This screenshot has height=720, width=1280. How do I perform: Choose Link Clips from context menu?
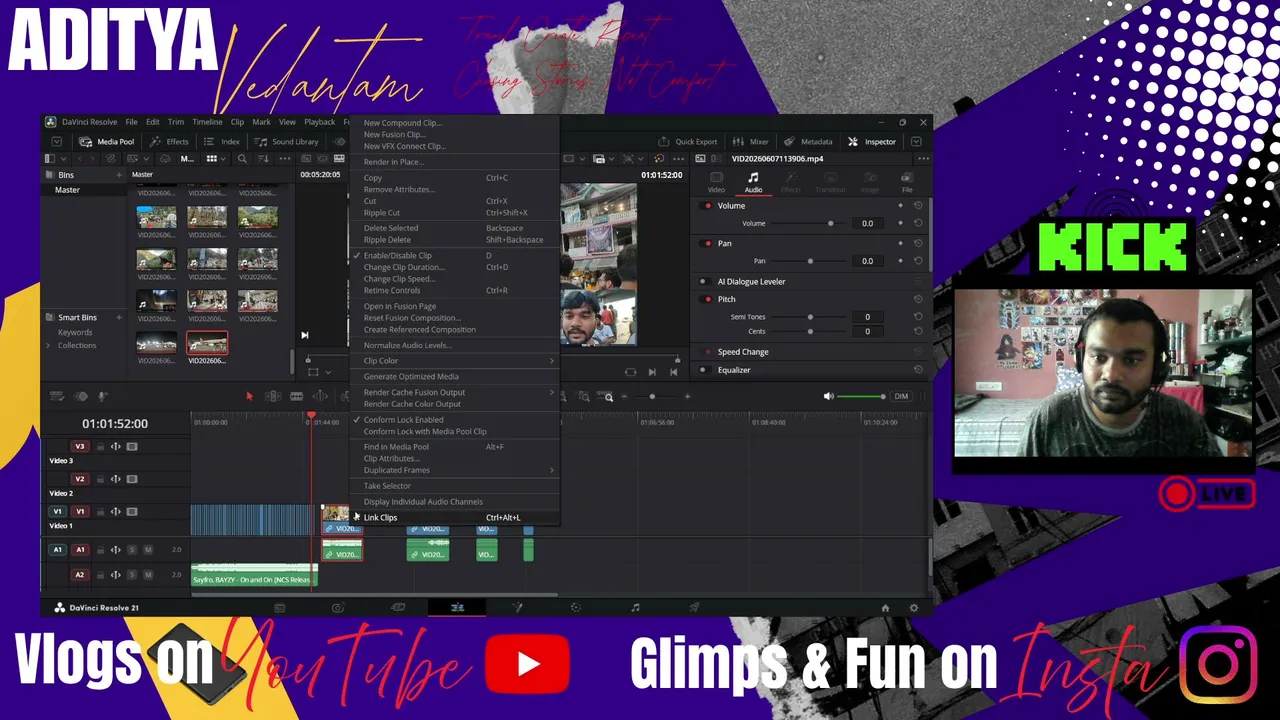tap(453, 518)
